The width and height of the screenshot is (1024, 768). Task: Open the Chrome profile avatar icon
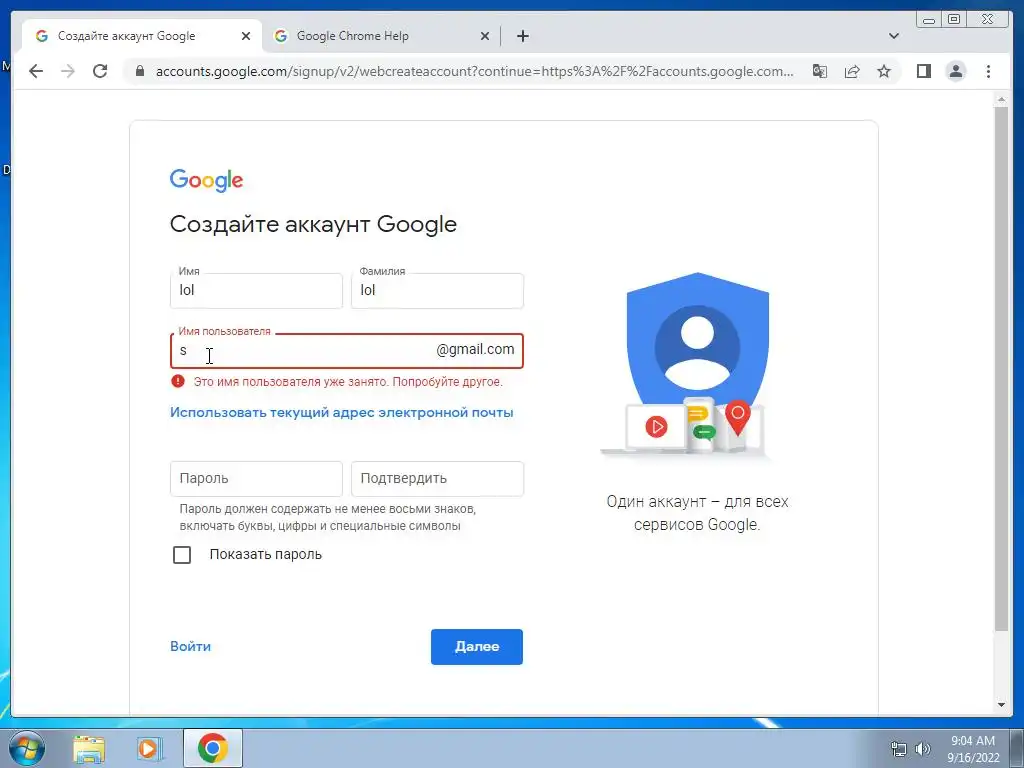click(x=955, y=71)
